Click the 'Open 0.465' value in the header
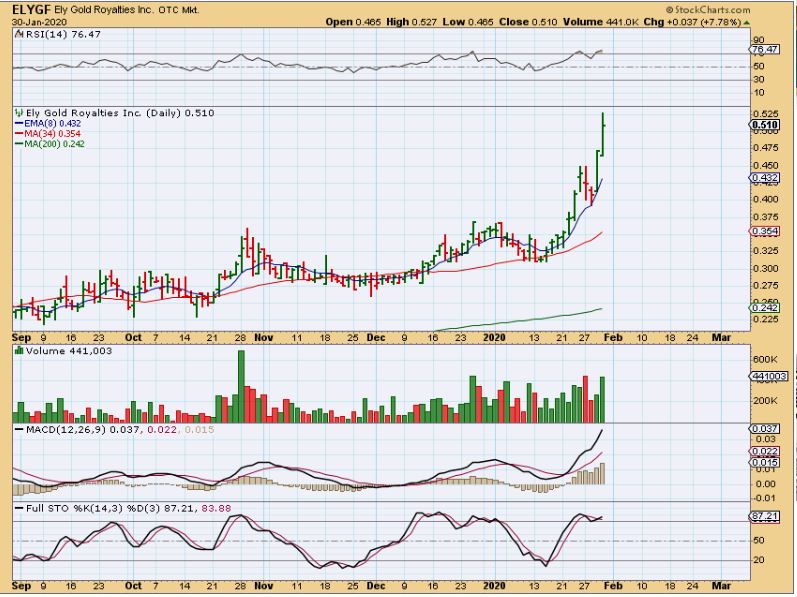Image resolution: width=797 pixels, height=597 pixels. pos(353,22)
